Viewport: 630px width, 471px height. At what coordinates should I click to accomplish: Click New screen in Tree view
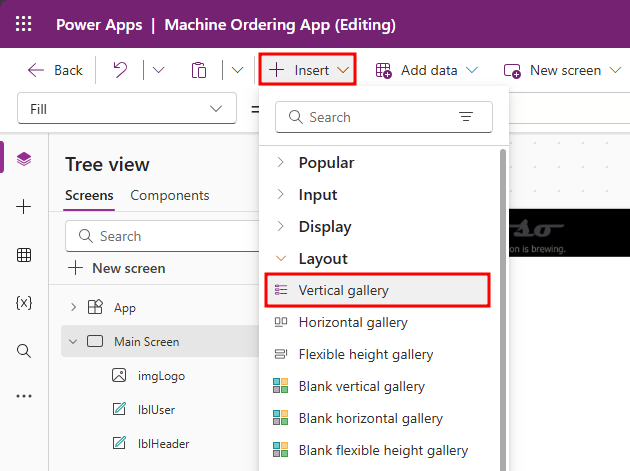point(117,268)
